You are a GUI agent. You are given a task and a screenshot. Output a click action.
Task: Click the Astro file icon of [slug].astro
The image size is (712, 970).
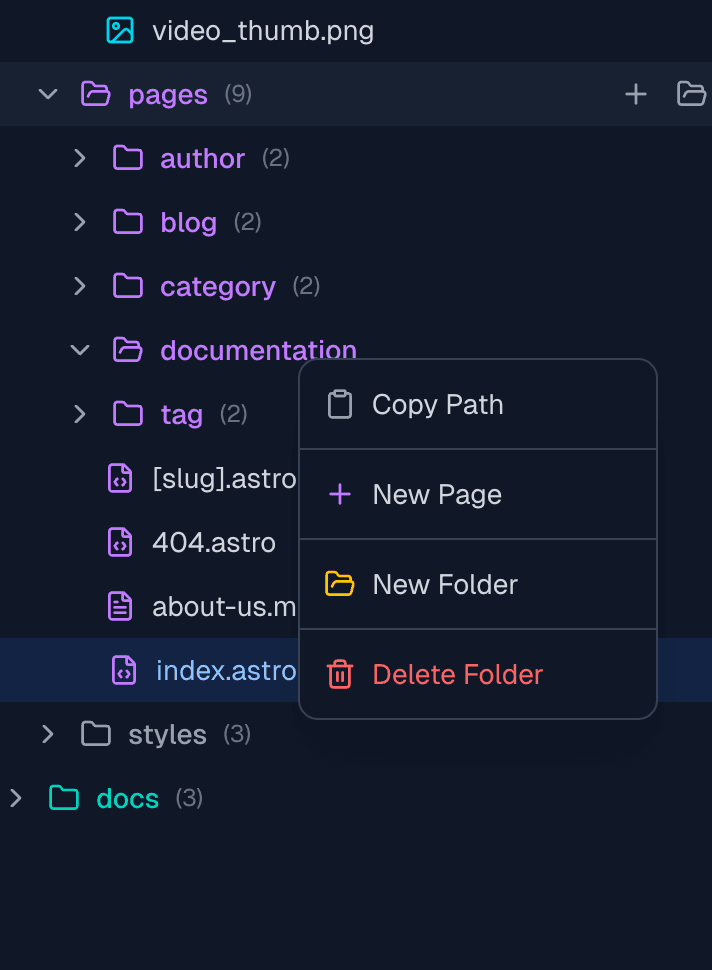(120, 478)
